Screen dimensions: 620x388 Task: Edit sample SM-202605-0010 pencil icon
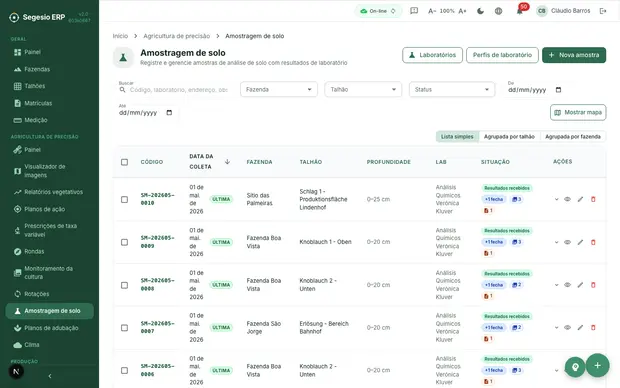(580, 199)
